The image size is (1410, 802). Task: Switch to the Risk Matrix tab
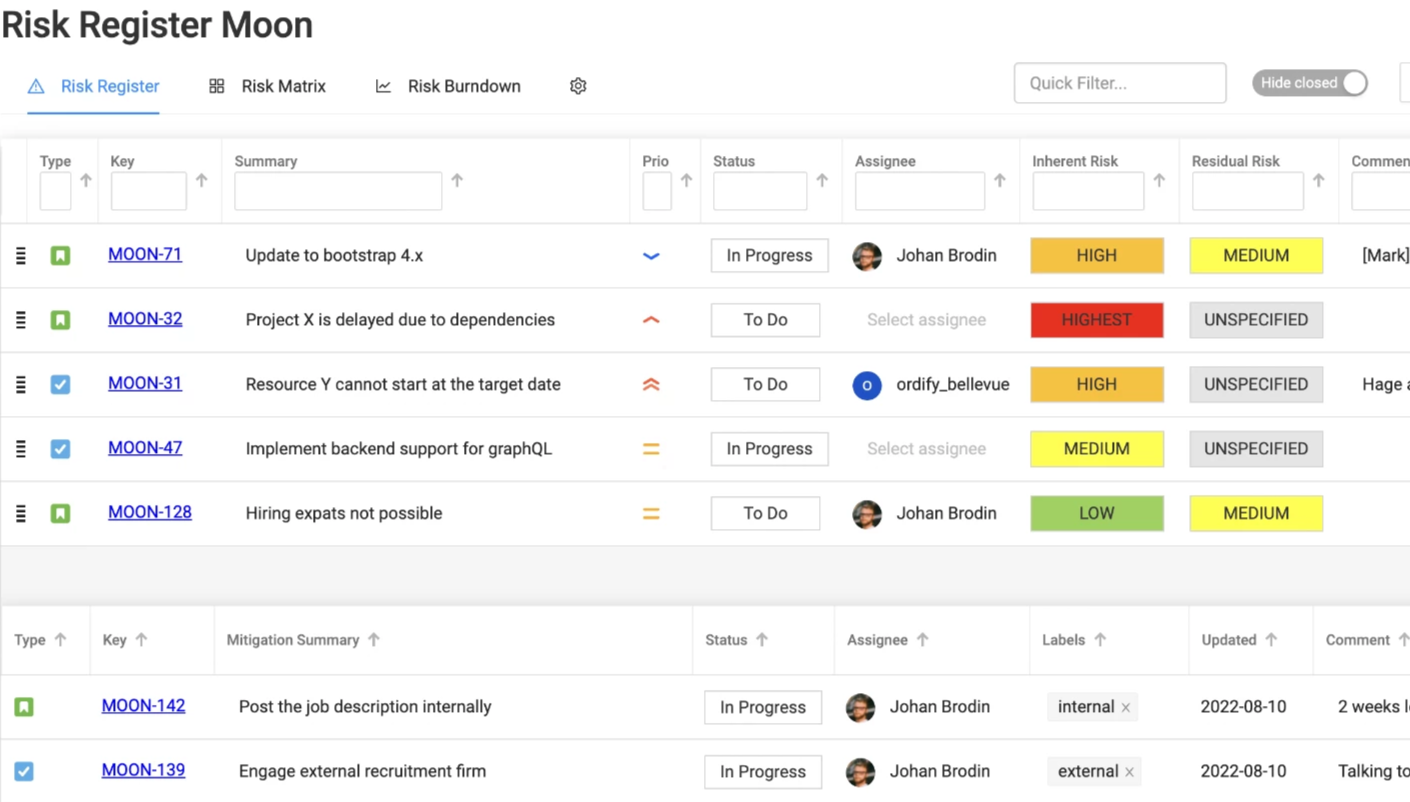point(268,86)
